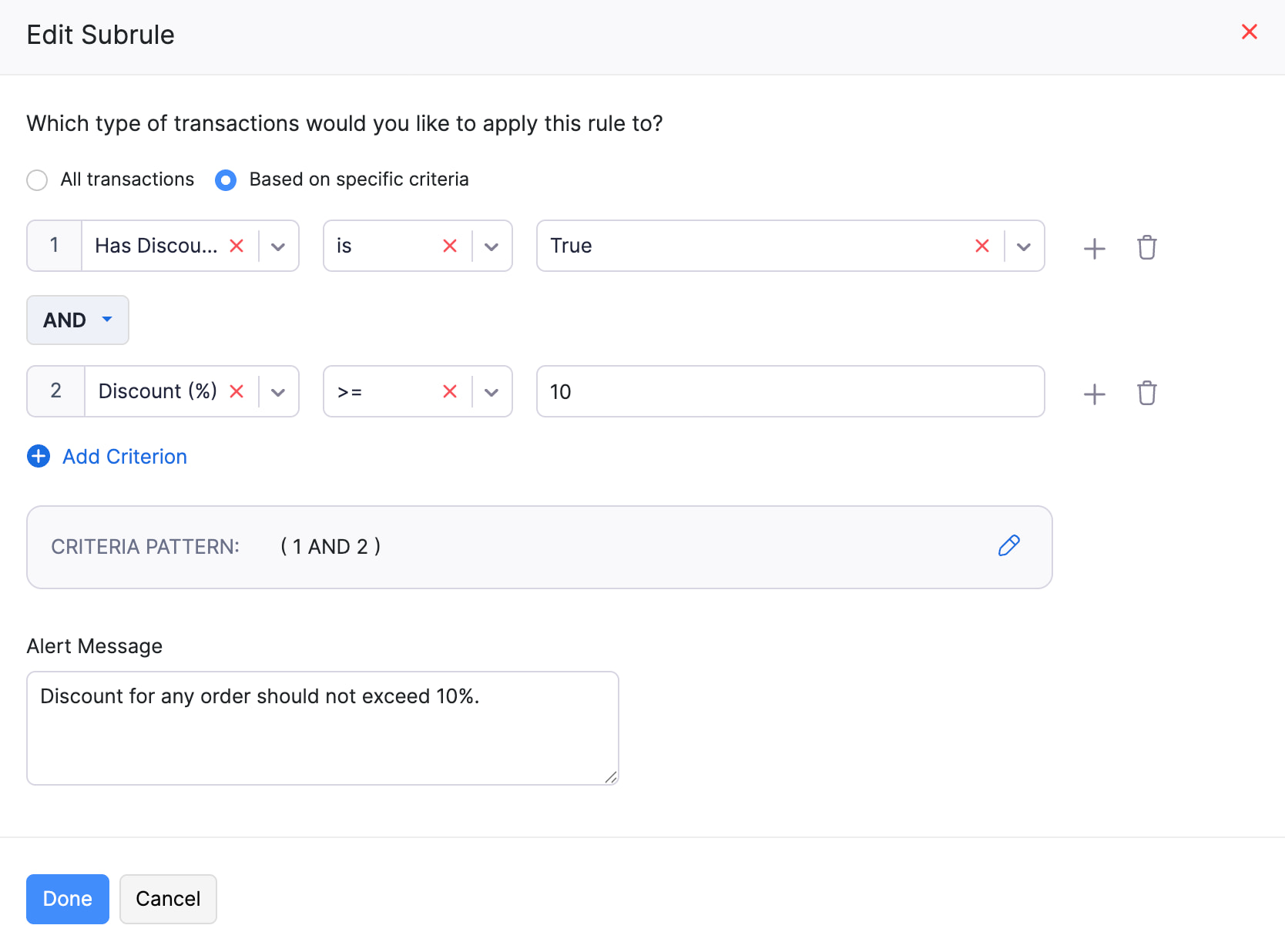Cancel editing the subrule

click(x=167, y=899)
